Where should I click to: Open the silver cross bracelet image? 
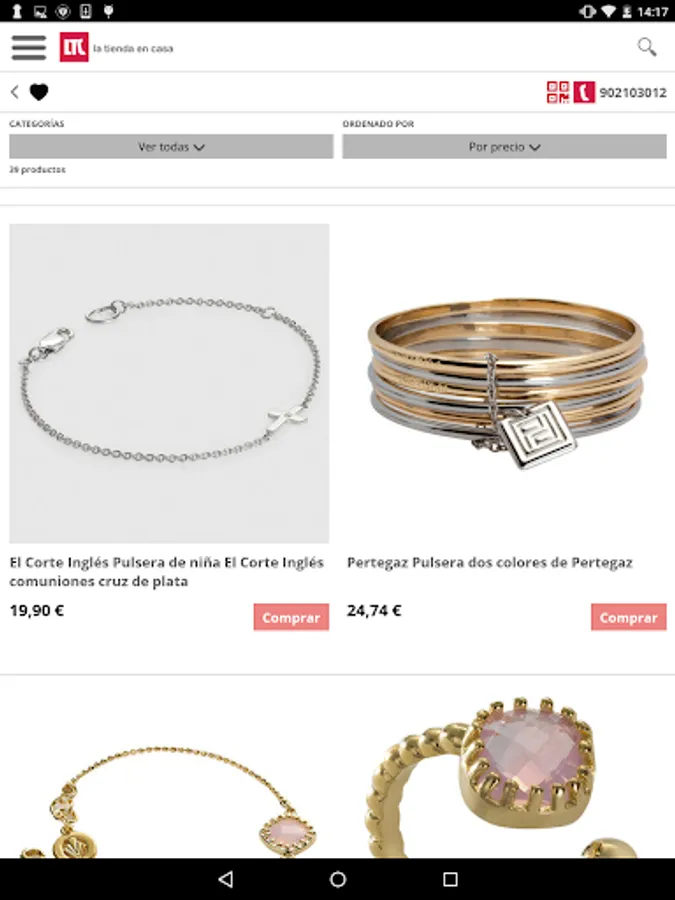[169, 383]
